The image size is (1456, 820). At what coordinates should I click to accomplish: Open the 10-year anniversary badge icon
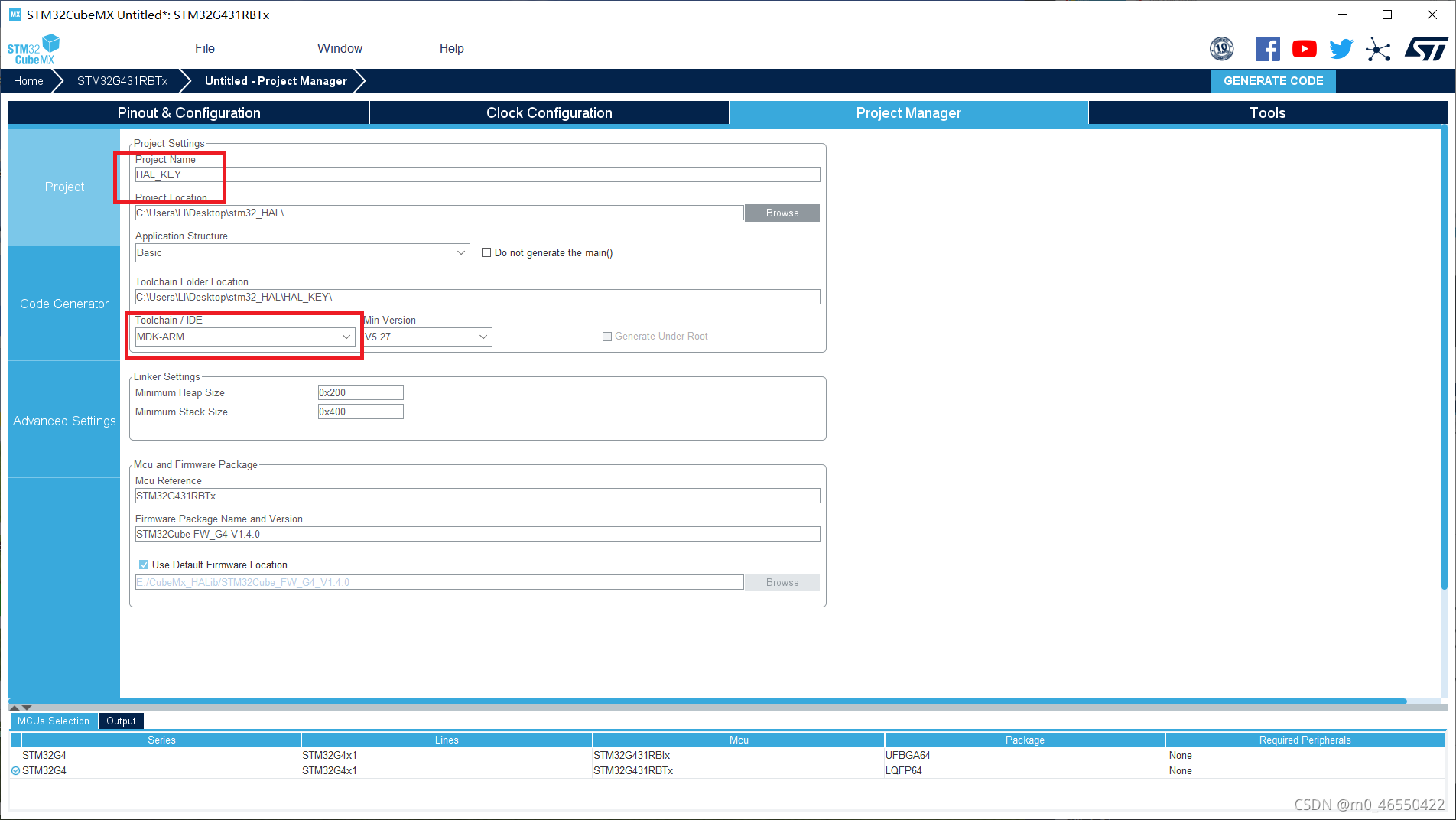point(1222,49)
